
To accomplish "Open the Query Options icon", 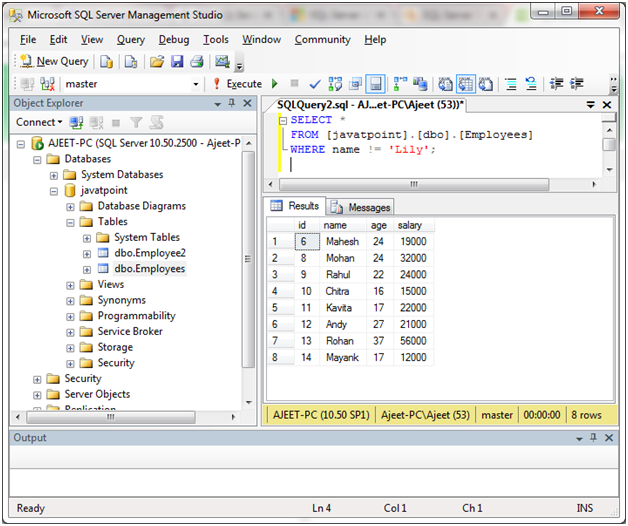I will click(355, 84).
